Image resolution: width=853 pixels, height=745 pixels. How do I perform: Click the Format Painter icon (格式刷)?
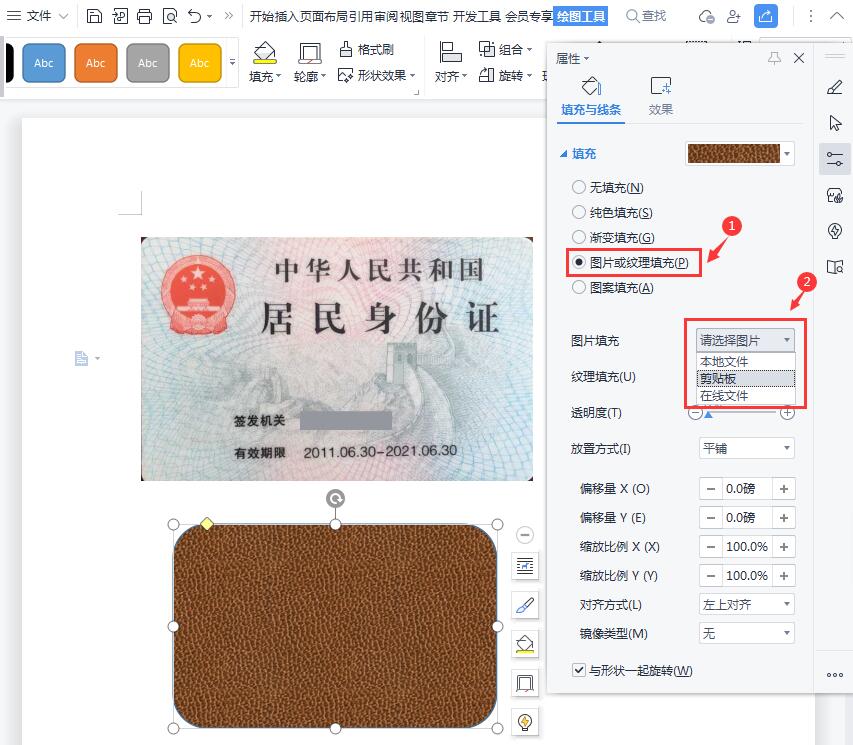point(346,49)
